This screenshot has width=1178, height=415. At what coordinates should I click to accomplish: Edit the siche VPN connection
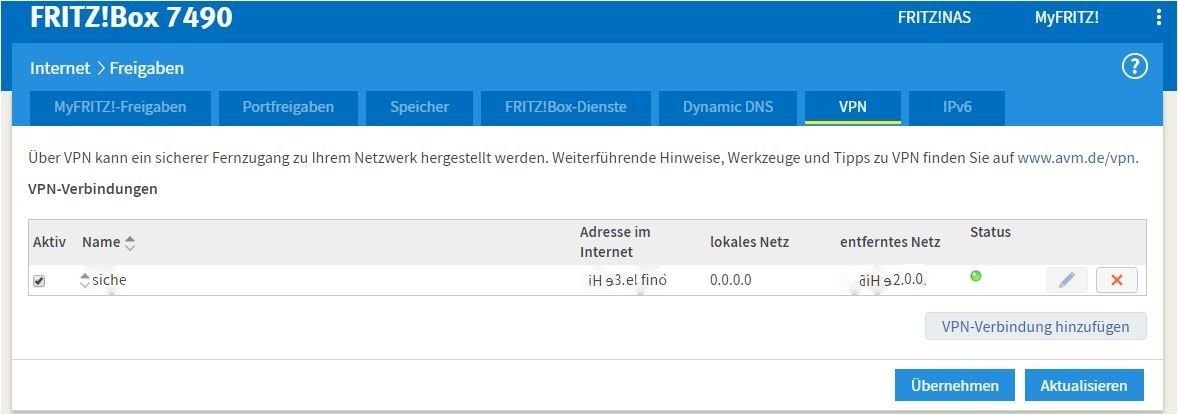(1067, 280)
